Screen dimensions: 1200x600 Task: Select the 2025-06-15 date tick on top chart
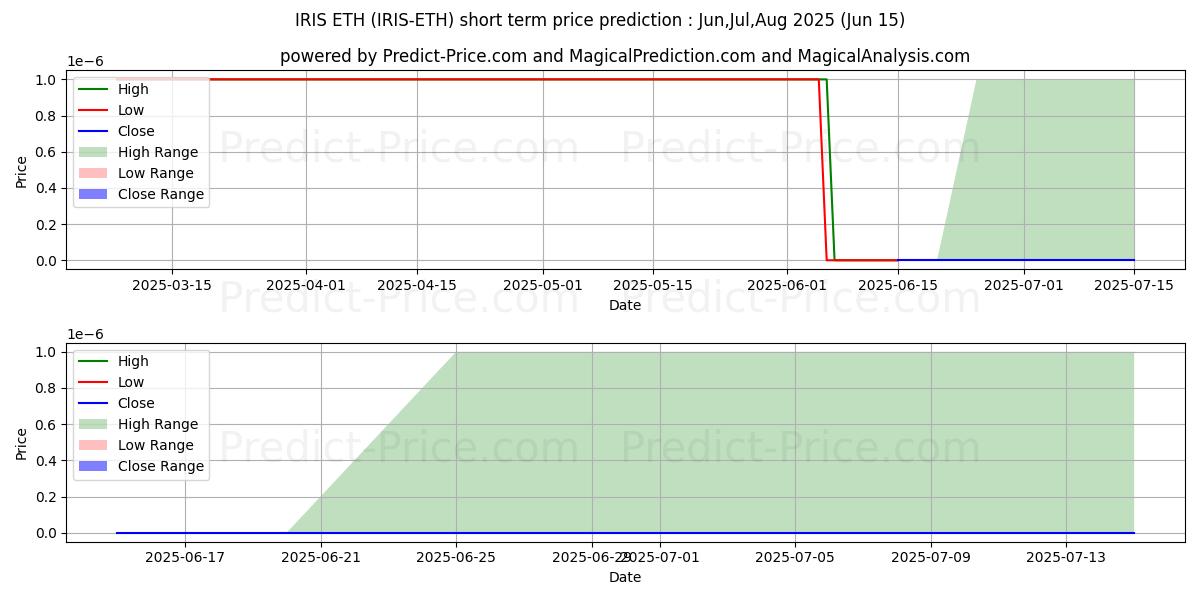pos(898,285)
